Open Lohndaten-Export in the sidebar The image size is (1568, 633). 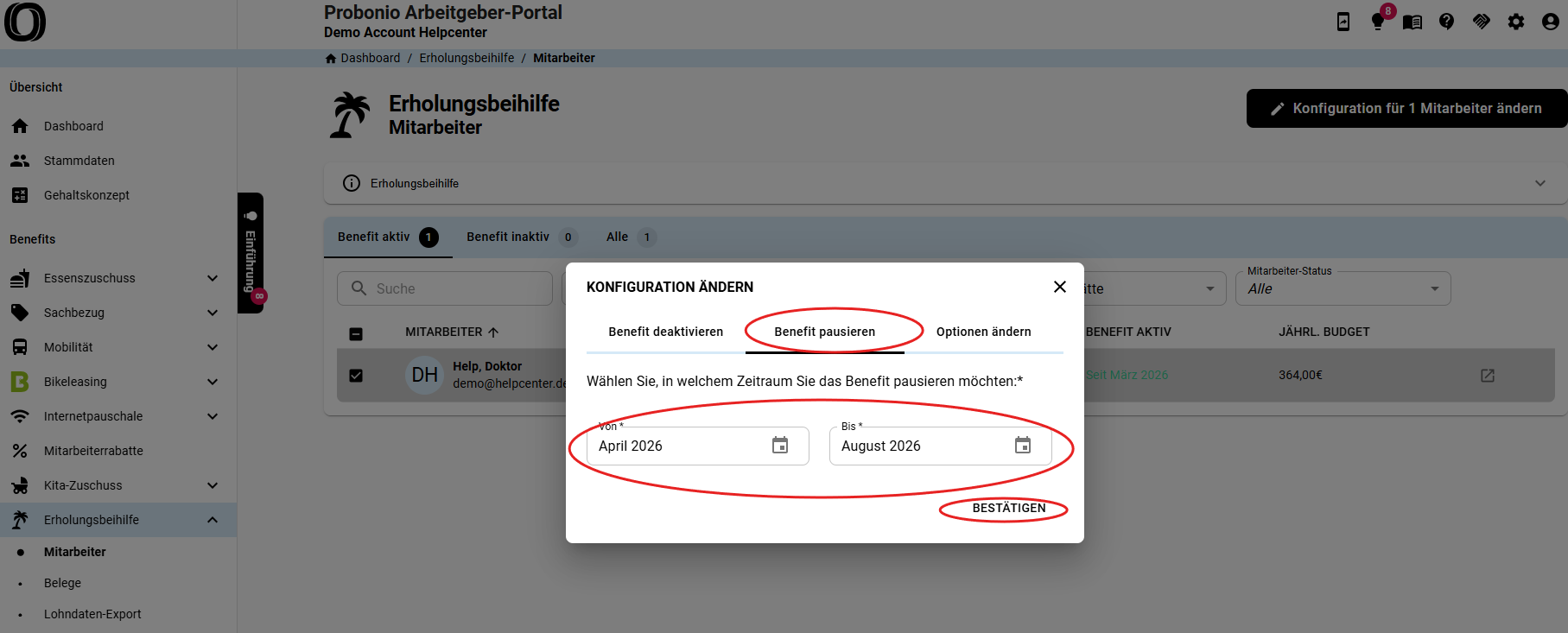tap(92, 614)
